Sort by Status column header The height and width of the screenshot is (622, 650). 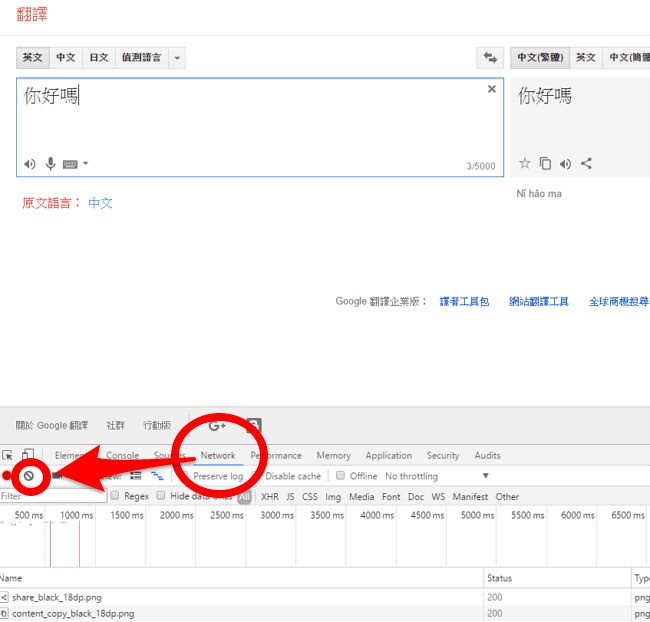tap(557, 578)
